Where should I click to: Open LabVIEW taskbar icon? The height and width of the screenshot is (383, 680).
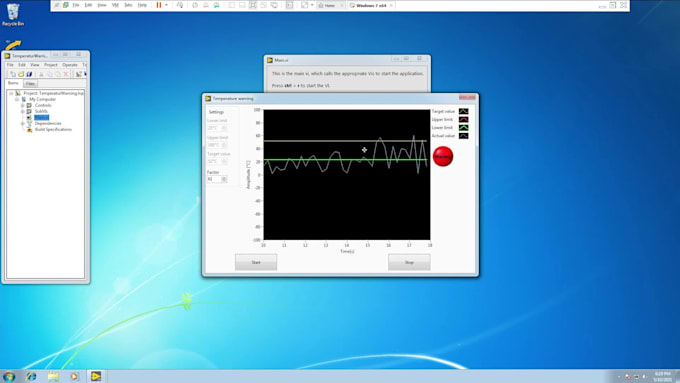point(96,376)
